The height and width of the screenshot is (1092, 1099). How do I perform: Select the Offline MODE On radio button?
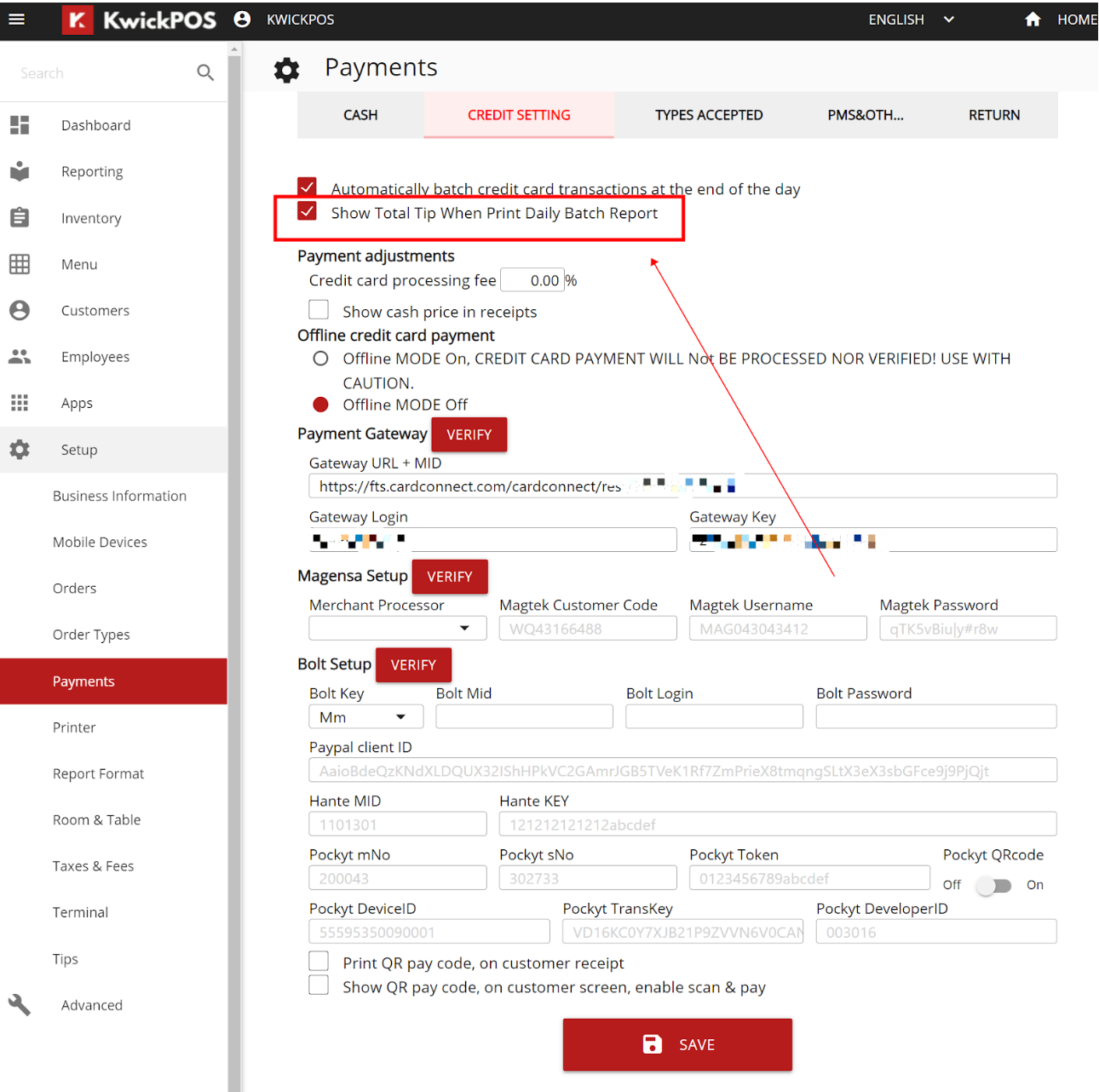tap(320, 359)
